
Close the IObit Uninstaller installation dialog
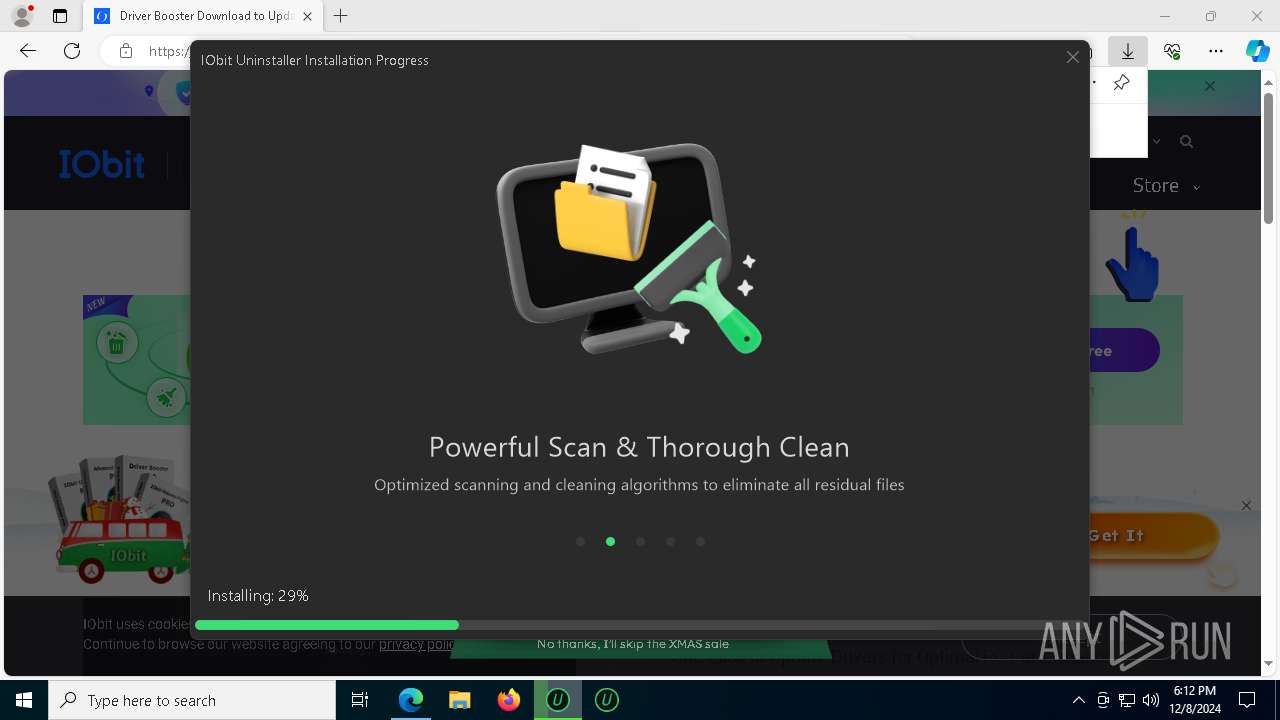(1072, 58)
